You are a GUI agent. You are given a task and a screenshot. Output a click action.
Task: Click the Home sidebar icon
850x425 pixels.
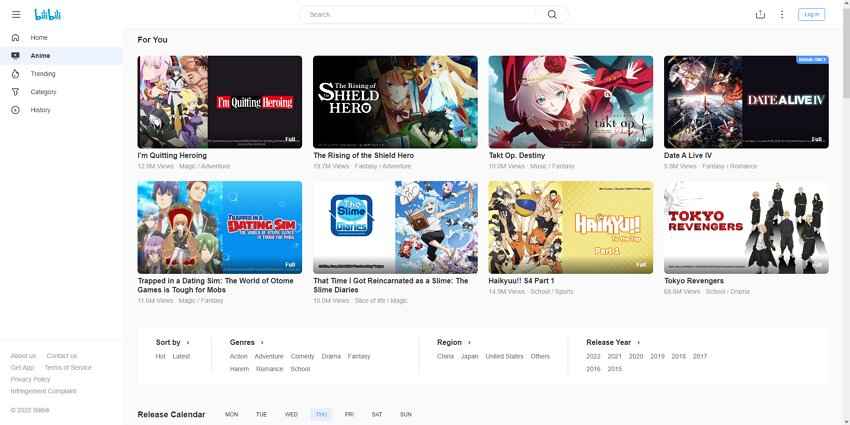(x=15, y=37)
